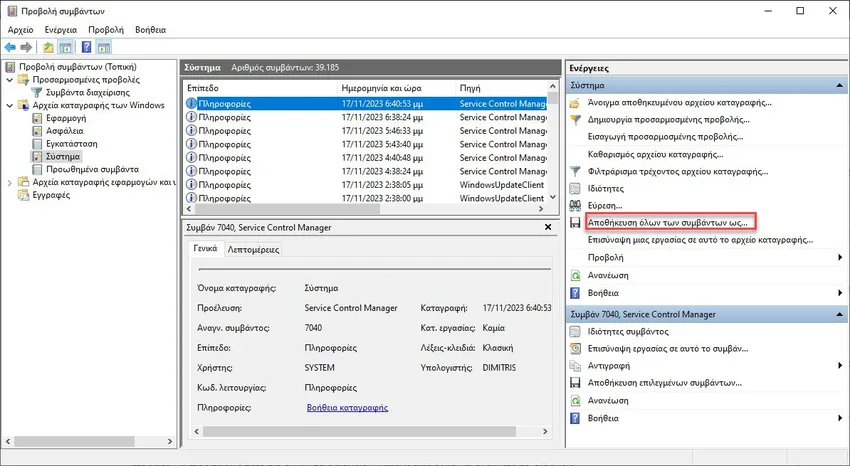850x466 pixels.
Task: Click the log icon beside Ασφάλεια
Action: point(37,131)
